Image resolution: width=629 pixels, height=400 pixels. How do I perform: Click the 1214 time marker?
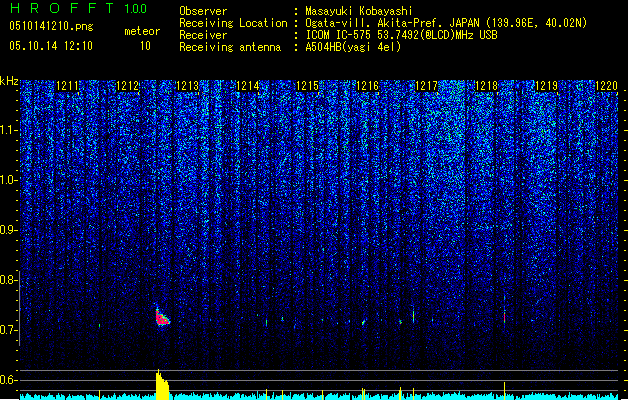[248, 86]
